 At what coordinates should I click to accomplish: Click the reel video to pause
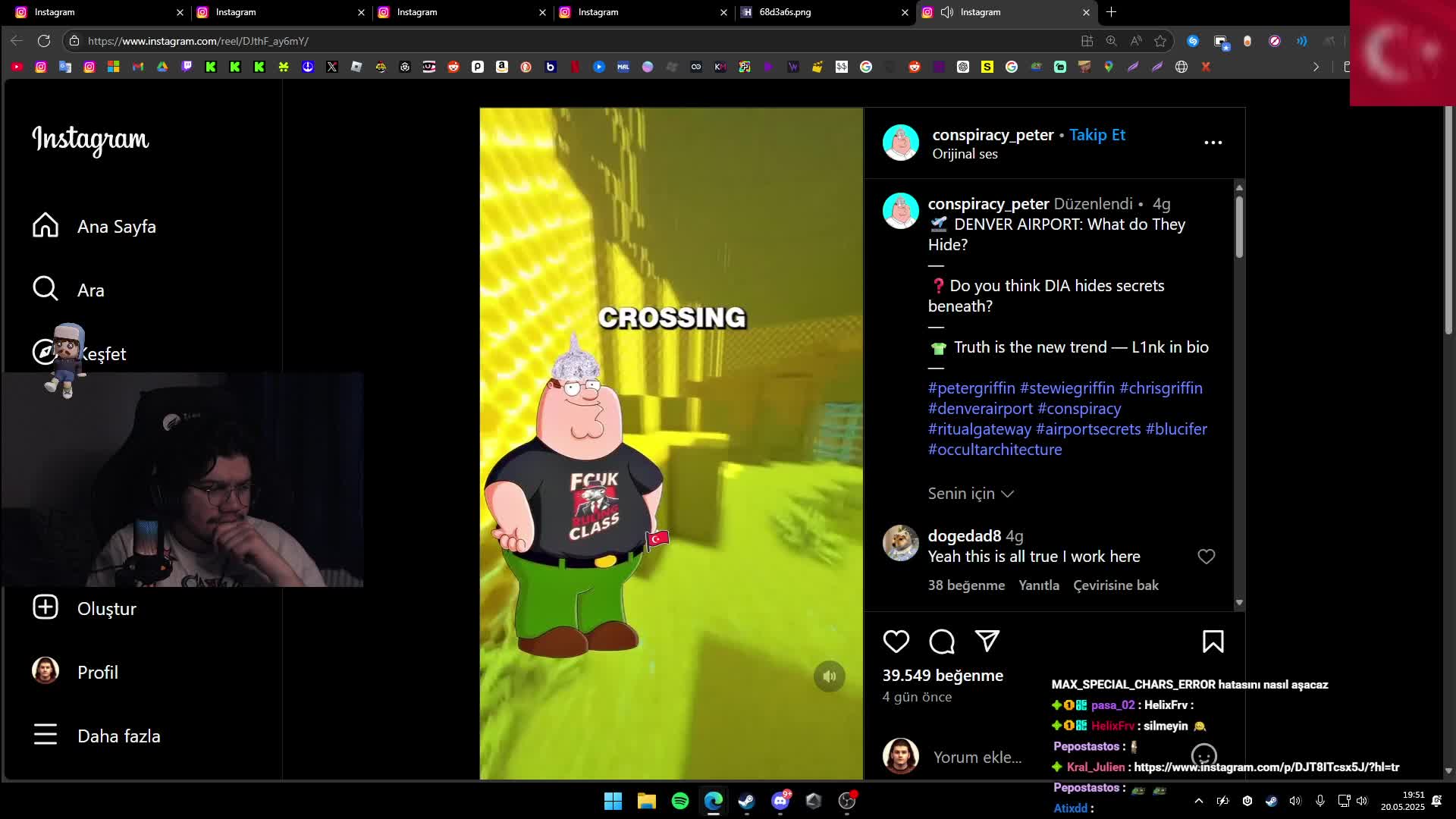point(671,443)
